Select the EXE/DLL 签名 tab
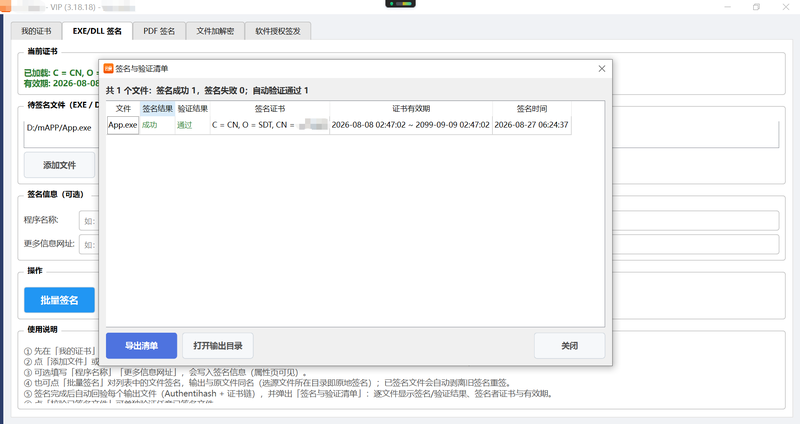 [97, 31]
